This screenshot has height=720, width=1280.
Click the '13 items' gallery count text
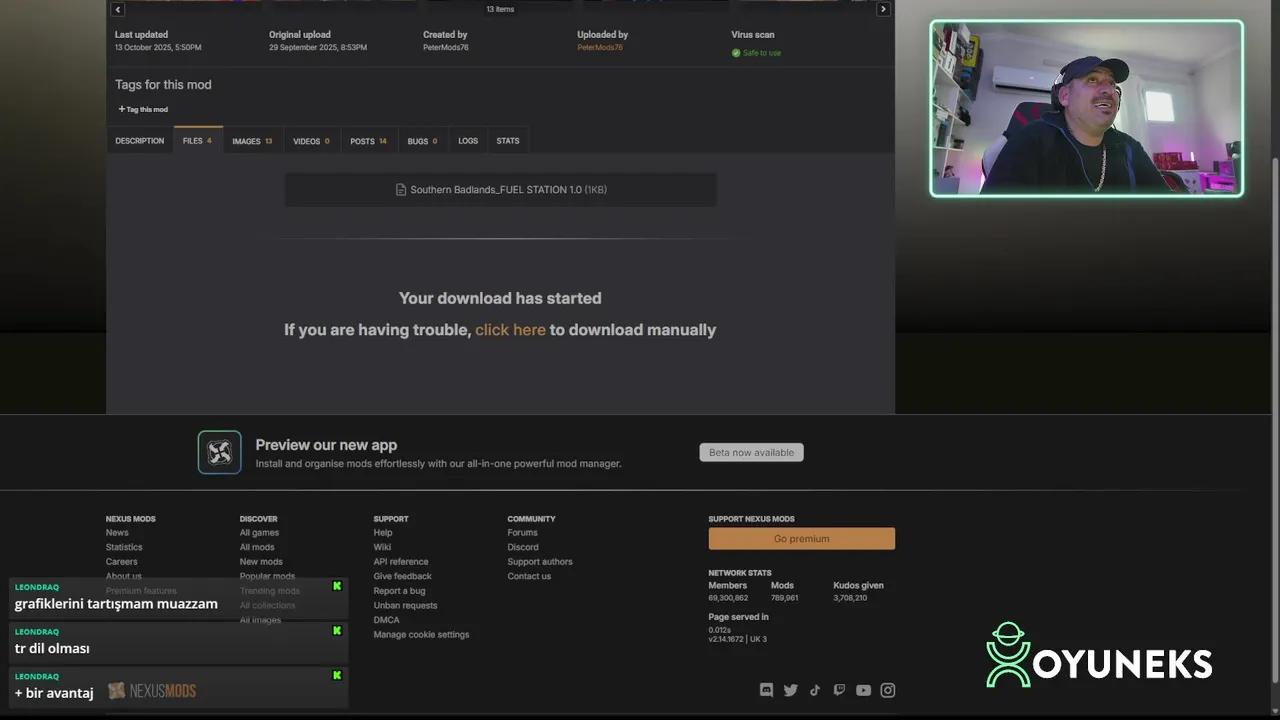point(500,9)
